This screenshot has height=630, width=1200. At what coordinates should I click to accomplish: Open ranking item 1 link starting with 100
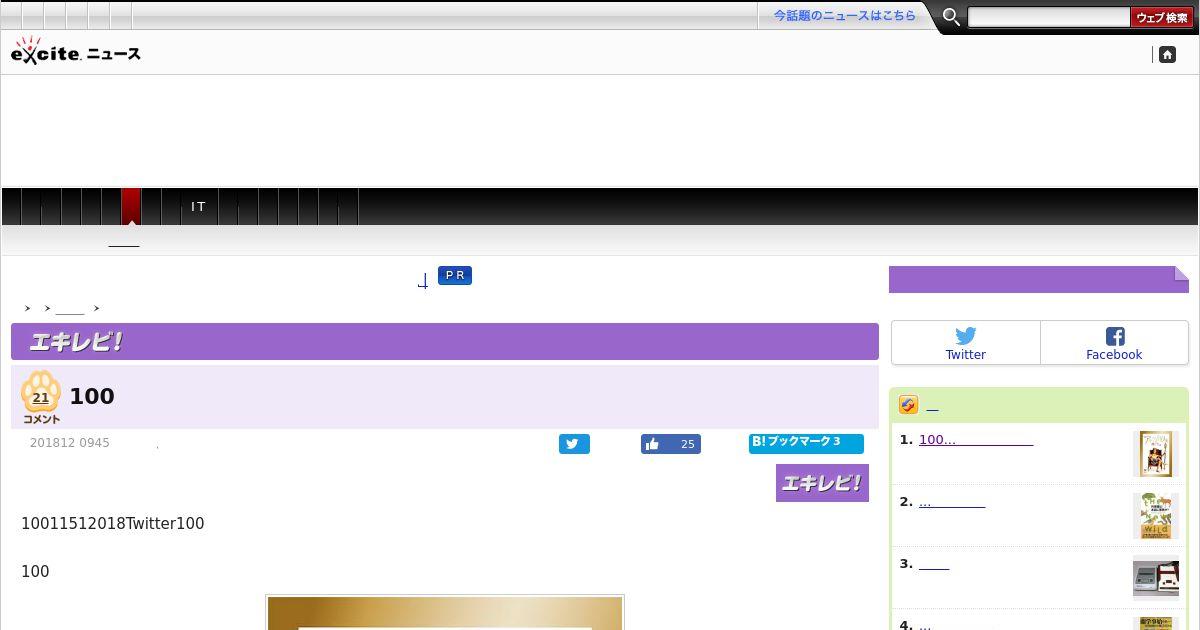tap(976, 439)
